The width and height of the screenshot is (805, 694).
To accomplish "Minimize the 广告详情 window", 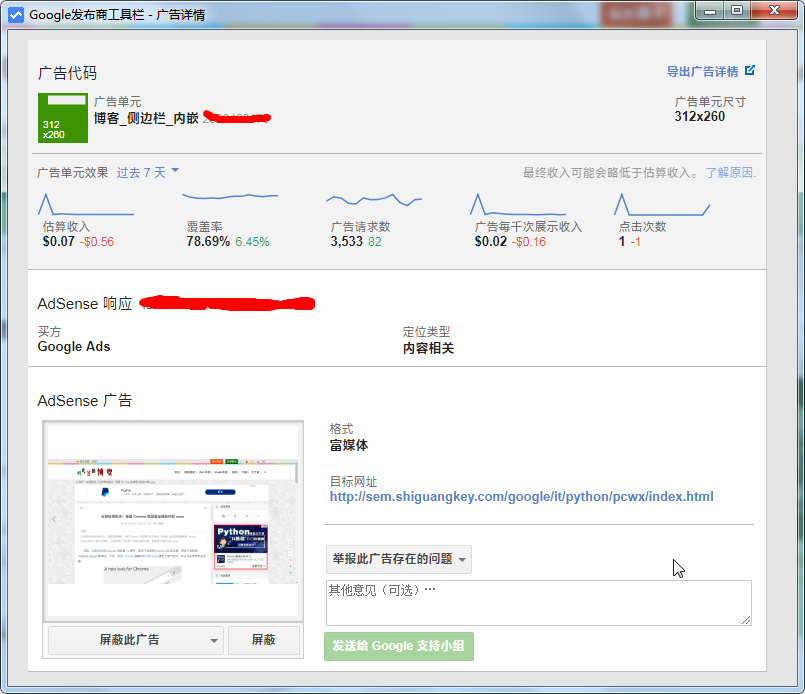I will click(x=708, y=10).
